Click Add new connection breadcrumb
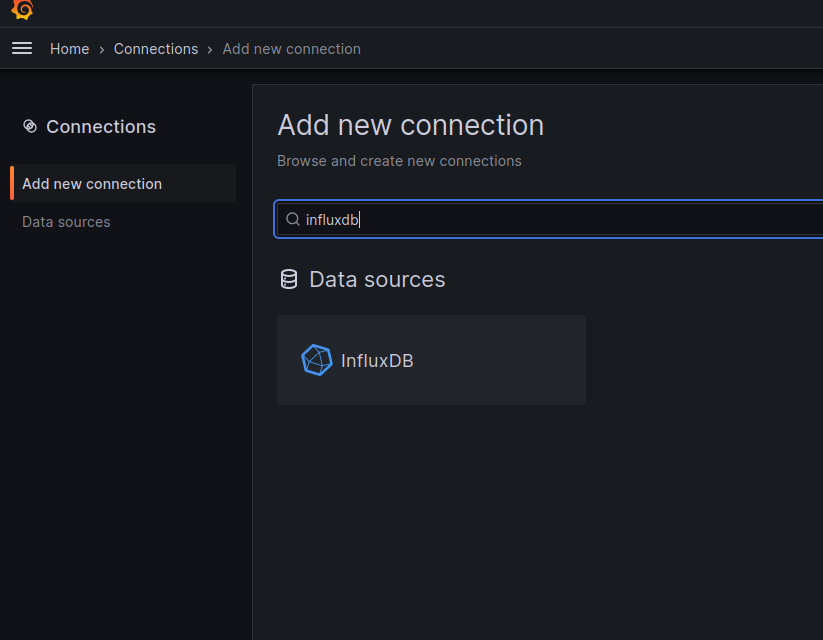The height and width of the screenshot is (640, 823). tap(291, 49)
